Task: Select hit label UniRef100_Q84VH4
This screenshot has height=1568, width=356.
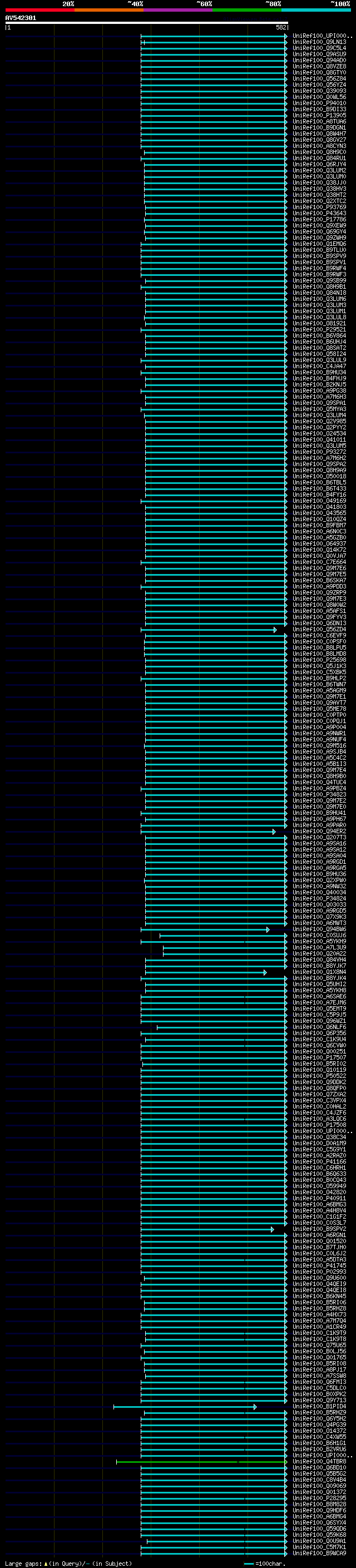Action: [319, 960]
